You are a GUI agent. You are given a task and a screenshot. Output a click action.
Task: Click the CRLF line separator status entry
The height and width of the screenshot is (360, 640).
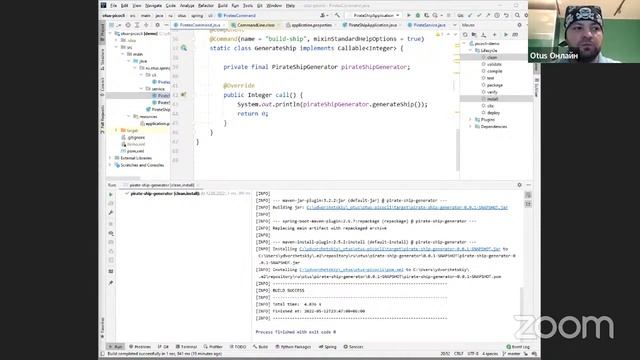click(458, 353)
